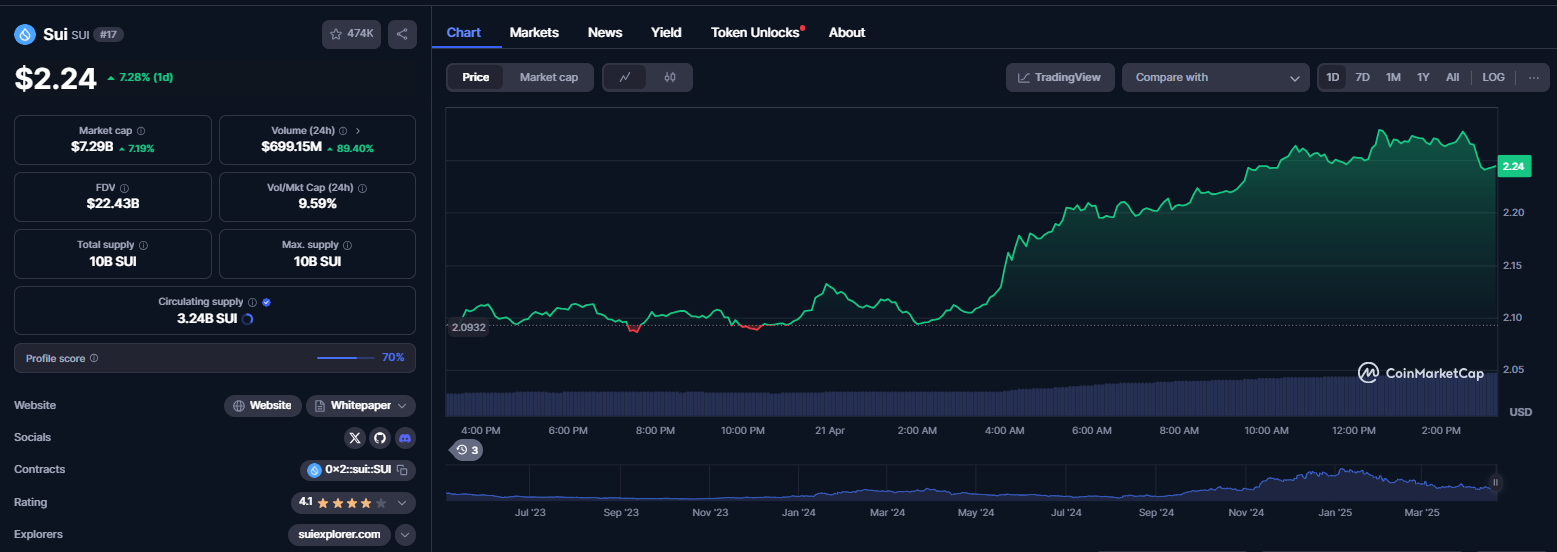Viewport: 1557px width, 552px height.
Task: Add Sui to watchlist via star button
Action: pyautogui.click(x=351, y=34)
